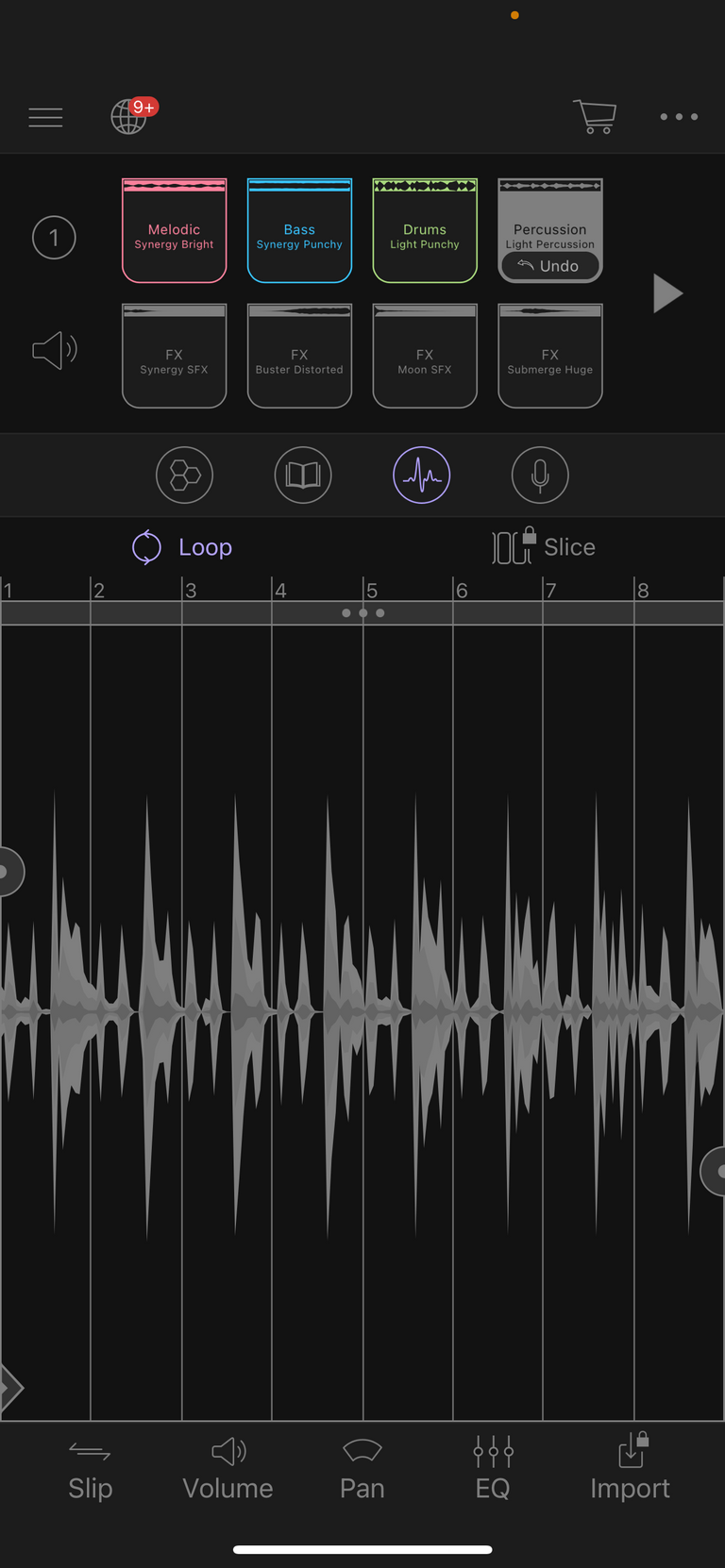The width and height of the screenshot is (725, 1568).
Task: Select scene number 1 circle
Action: coord(54,238)
